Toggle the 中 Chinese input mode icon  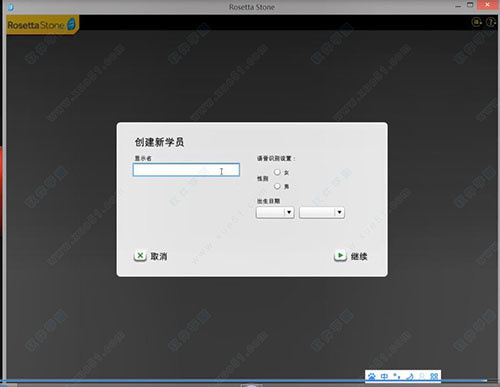tap(384, 376)
